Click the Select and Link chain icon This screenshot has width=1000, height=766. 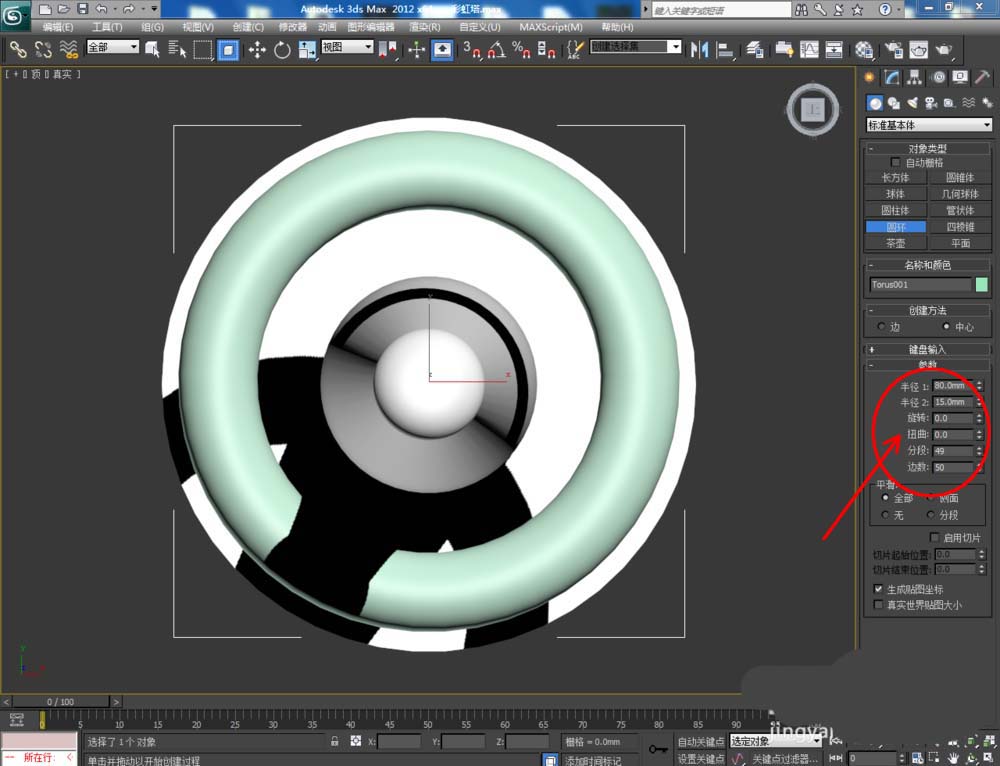[x=17, y=49]
